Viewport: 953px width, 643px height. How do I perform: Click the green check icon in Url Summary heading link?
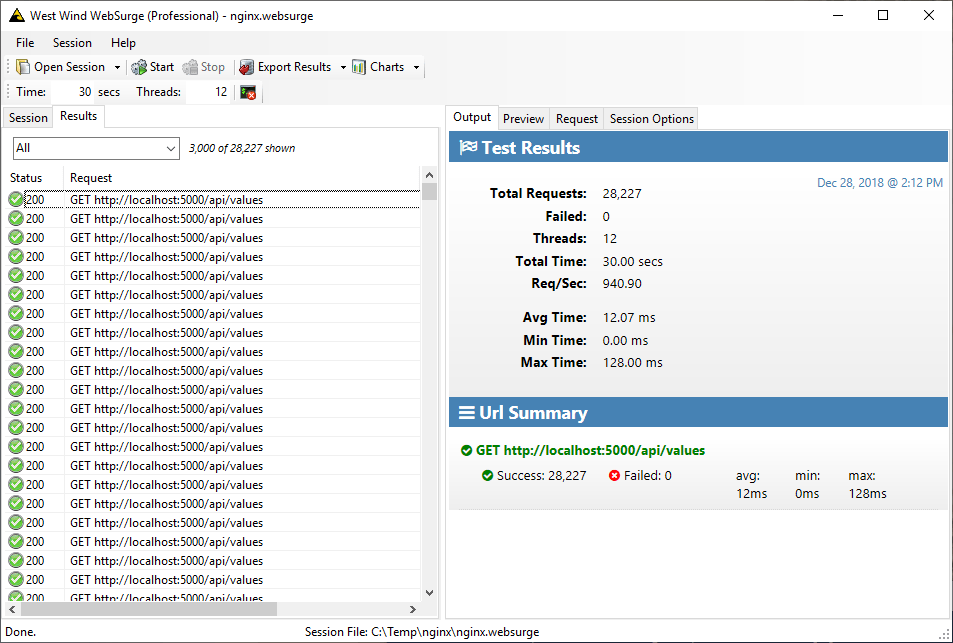point(466,451)
